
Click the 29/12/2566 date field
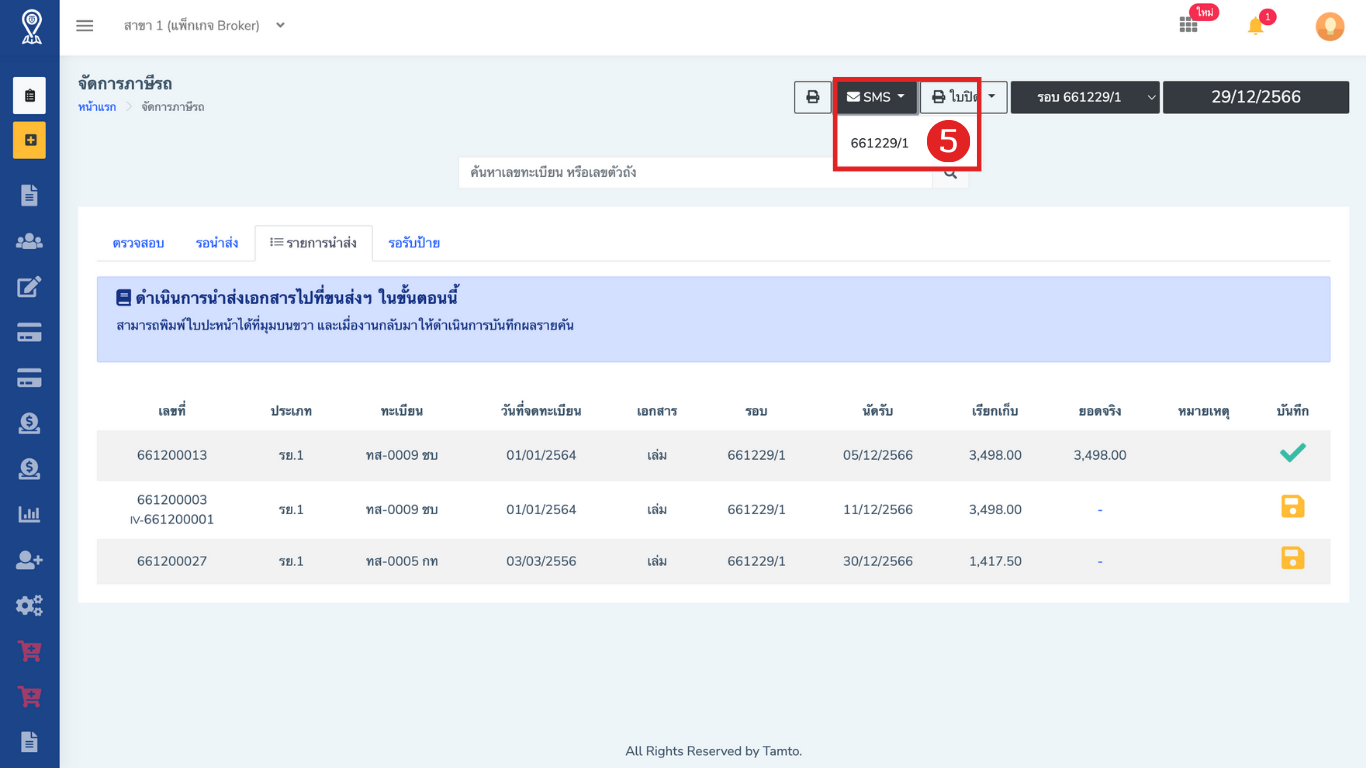tap(1256, 97)
